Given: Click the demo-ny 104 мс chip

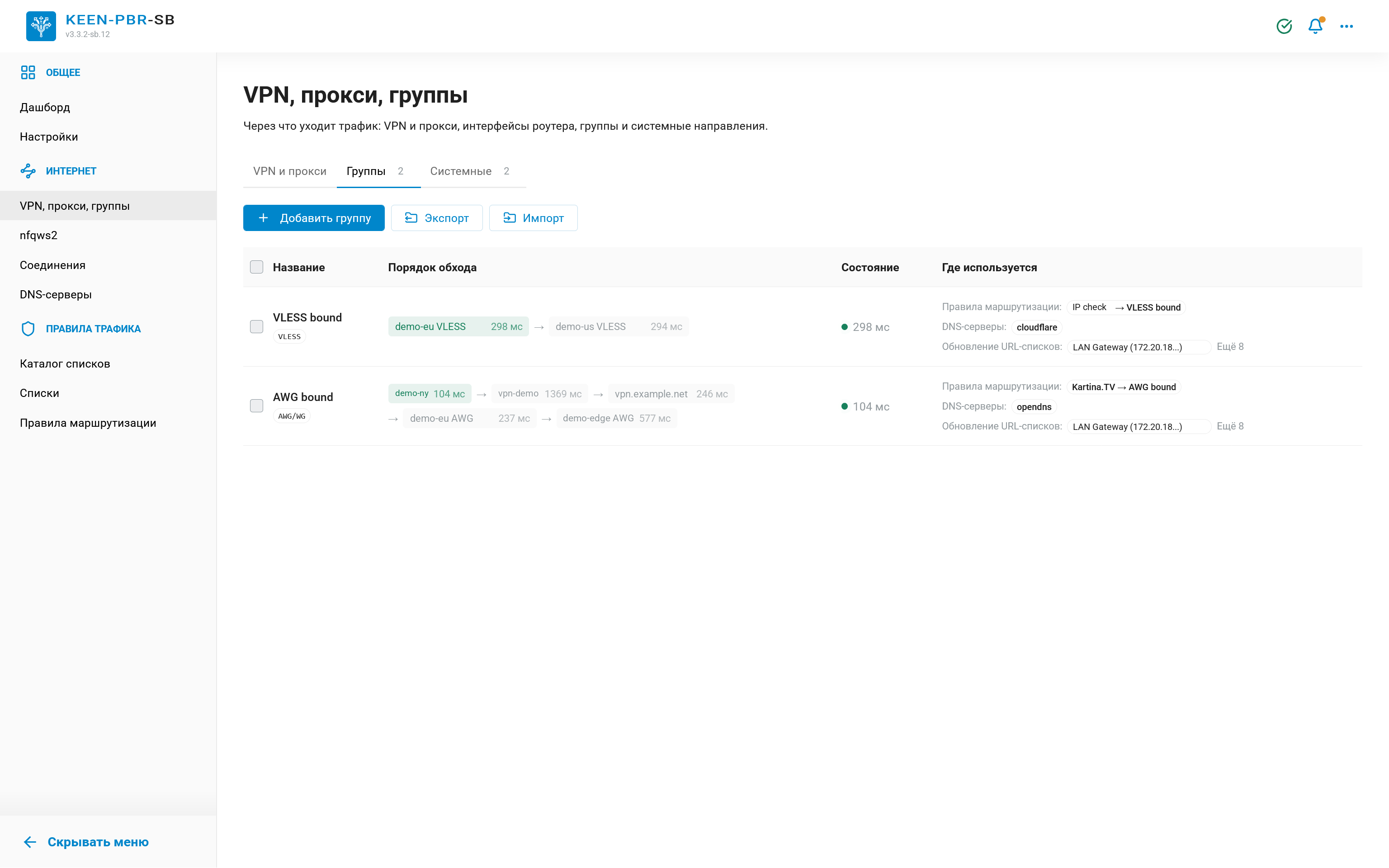Looking at the screenshot, I should (x=430, y=394).
